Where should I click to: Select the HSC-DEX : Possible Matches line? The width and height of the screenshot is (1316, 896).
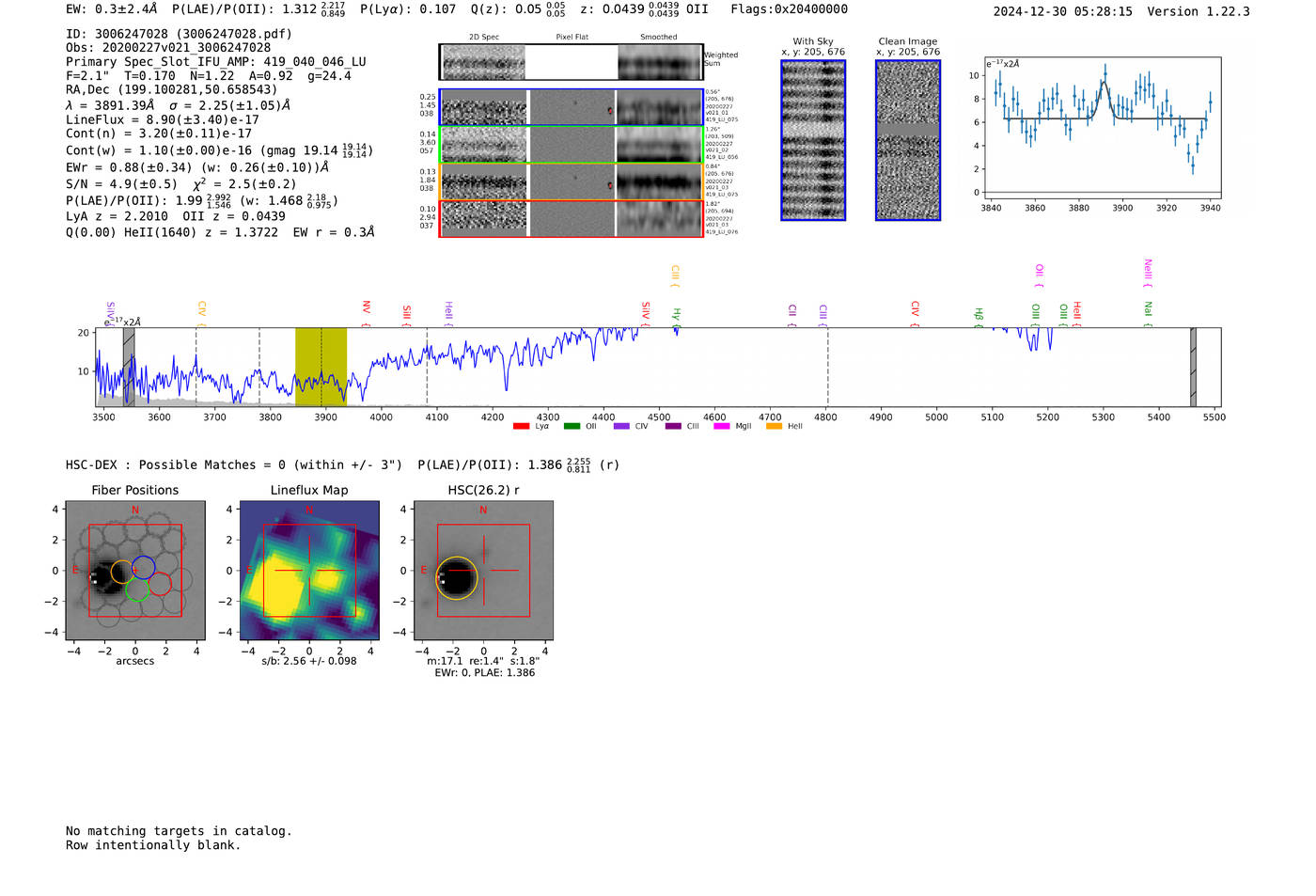point(342,464)
